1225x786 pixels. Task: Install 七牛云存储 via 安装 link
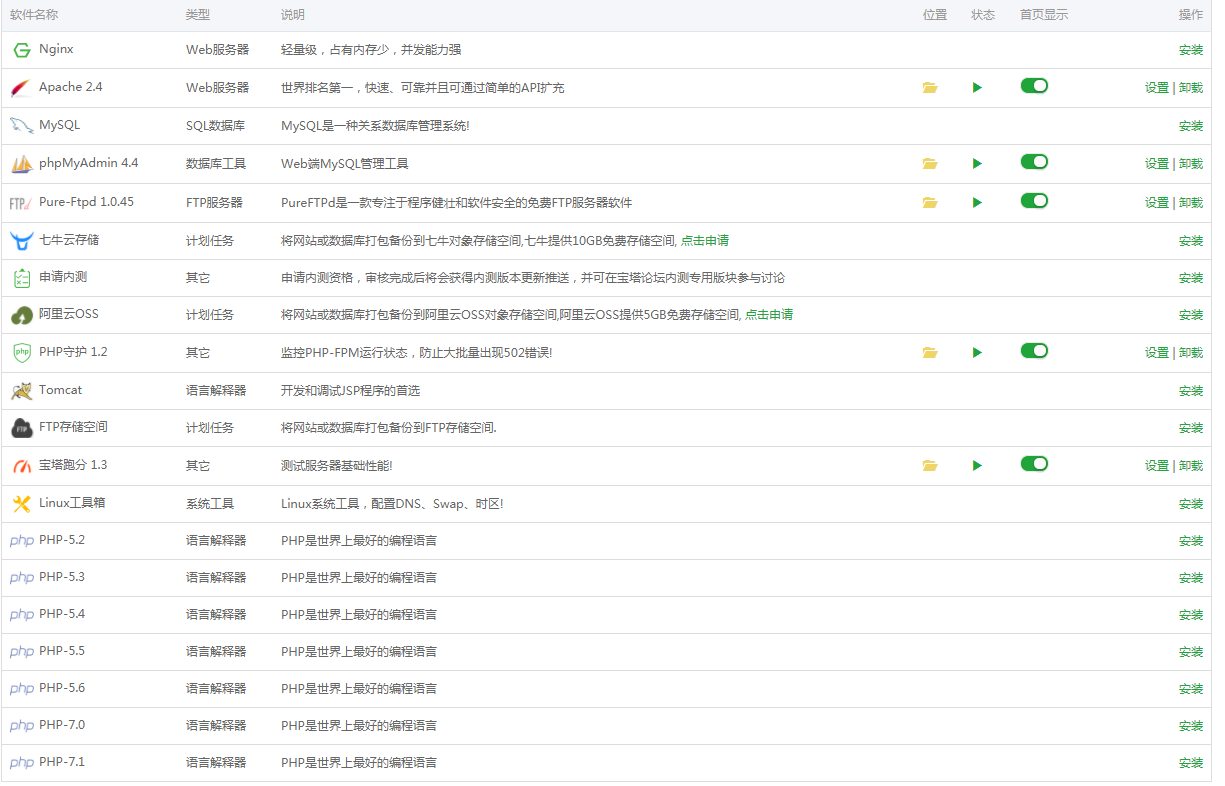point(1191,241)
